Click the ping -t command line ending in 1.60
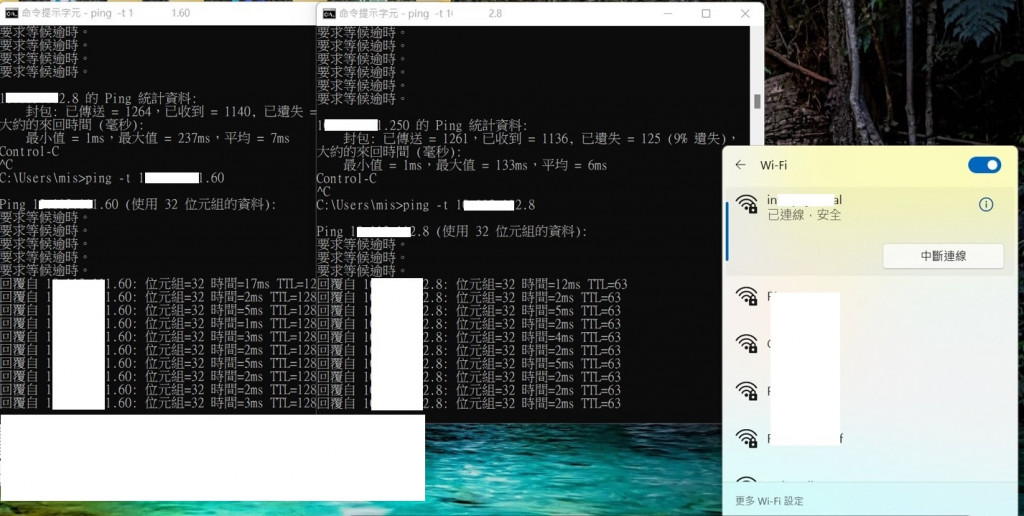 click(112, 178)
